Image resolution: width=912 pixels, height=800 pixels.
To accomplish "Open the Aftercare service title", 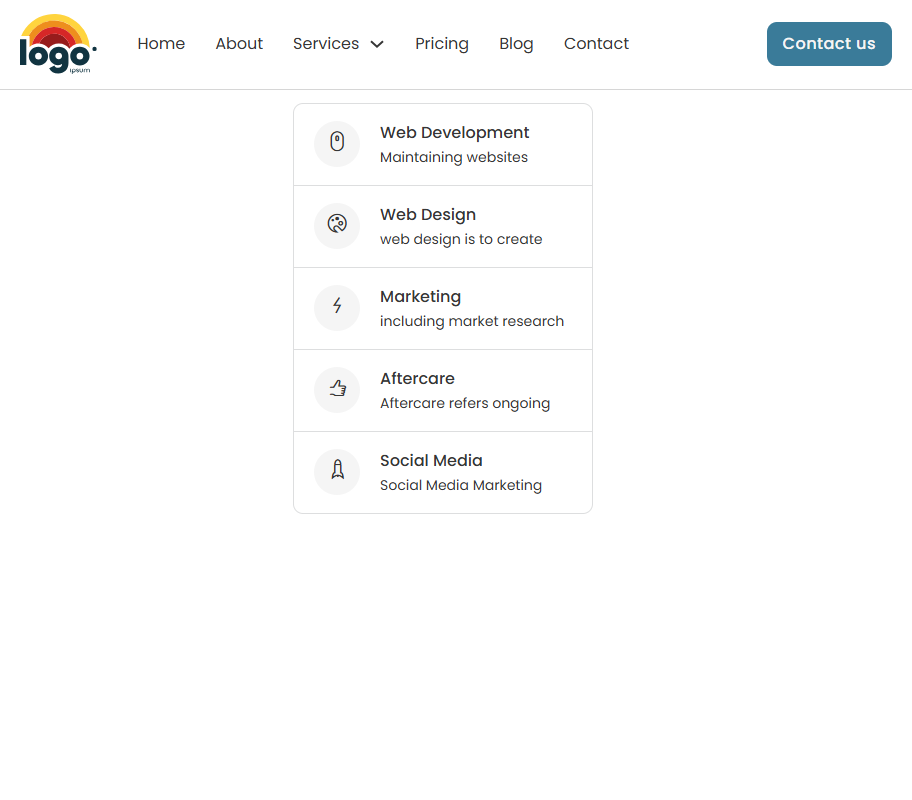I will 417,379.
